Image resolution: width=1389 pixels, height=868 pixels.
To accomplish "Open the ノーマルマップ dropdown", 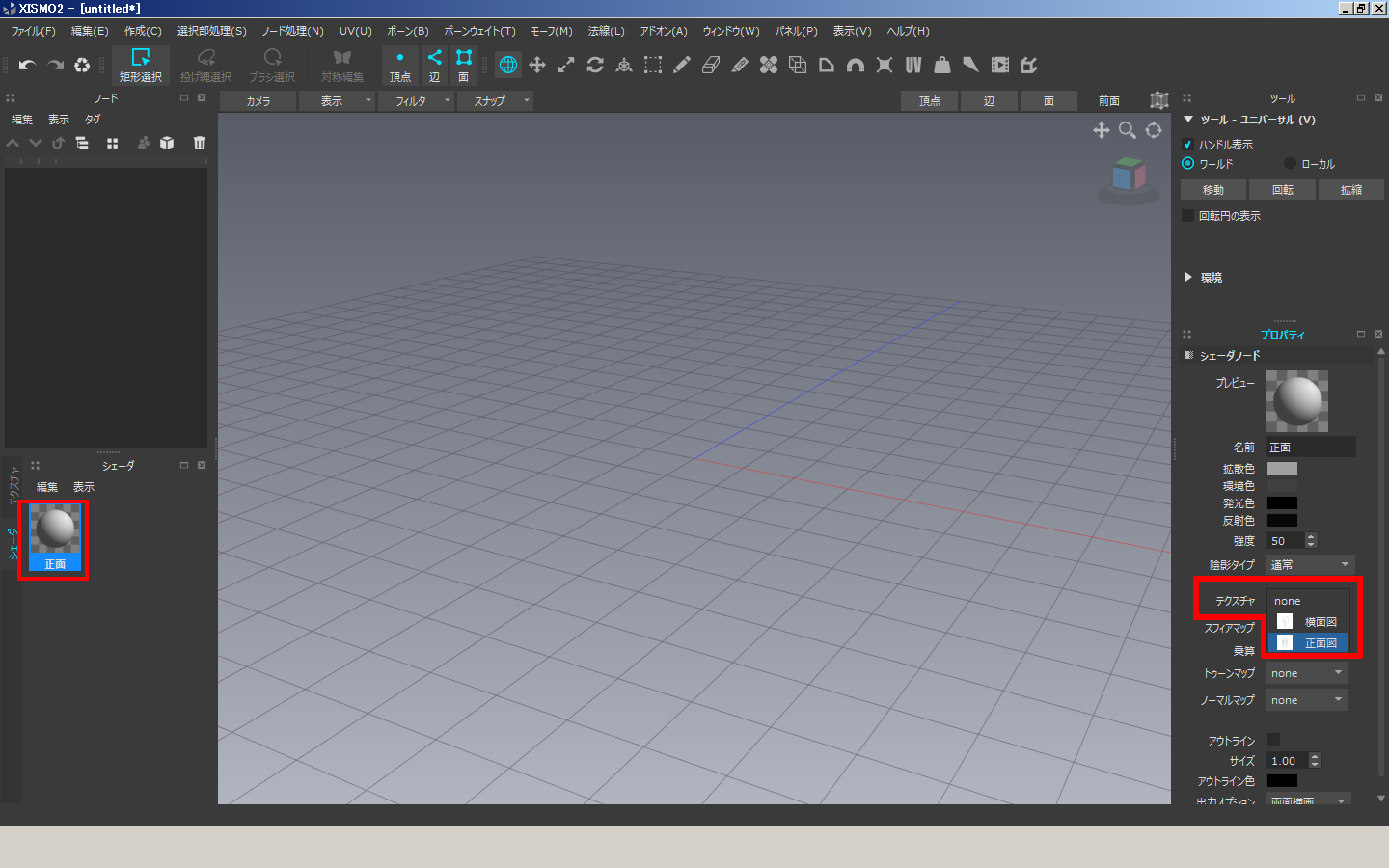I will pos(1307,700).
